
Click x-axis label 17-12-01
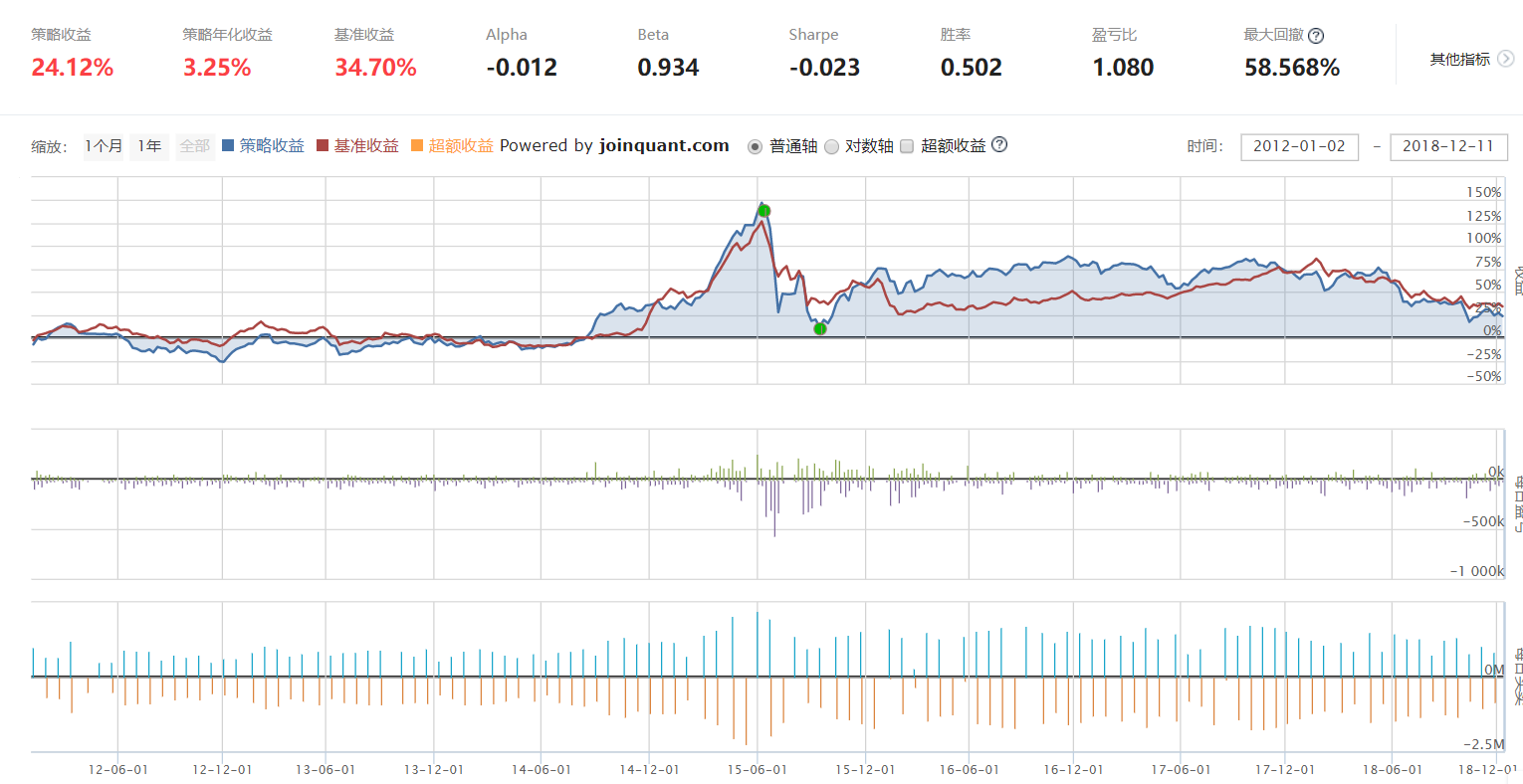(x=1284, y=769)
